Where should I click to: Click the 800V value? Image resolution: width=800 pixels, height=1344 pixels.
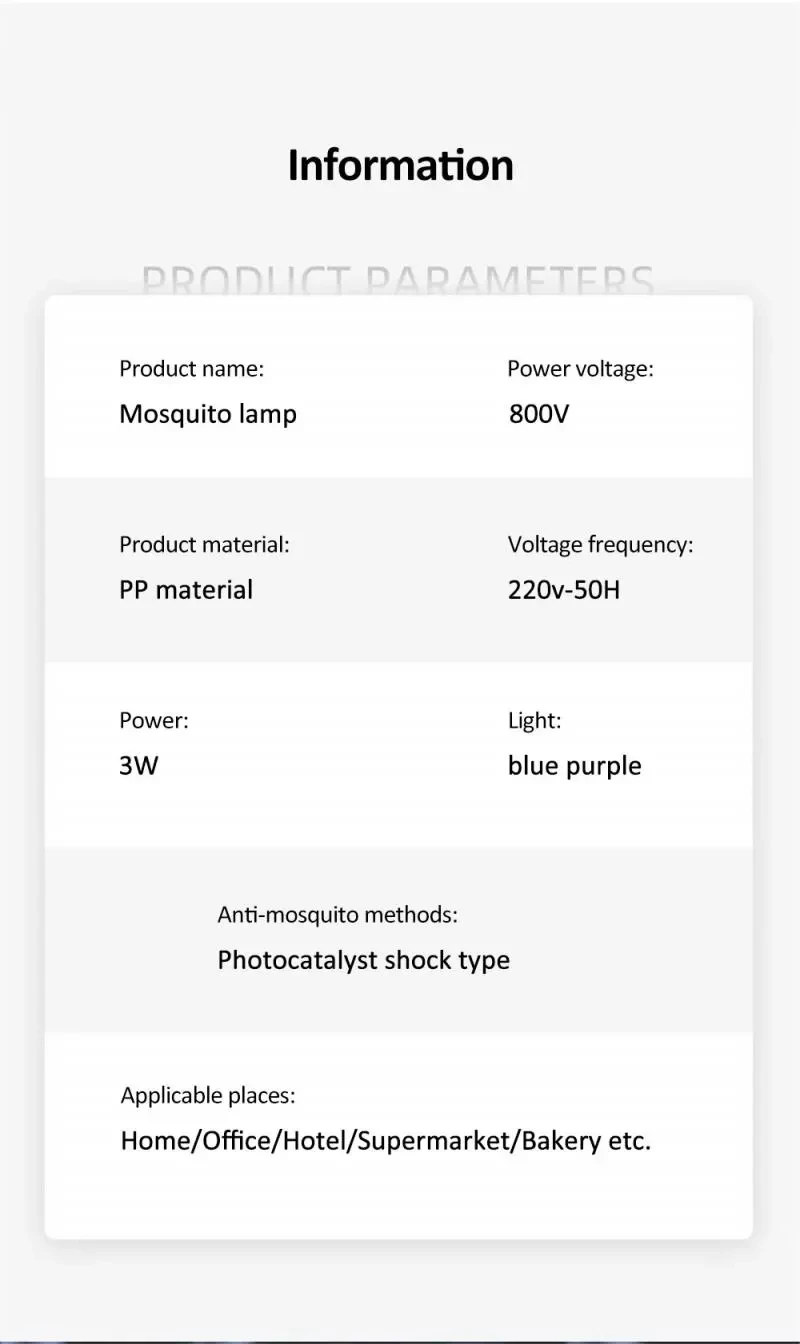tap(538, 414)
